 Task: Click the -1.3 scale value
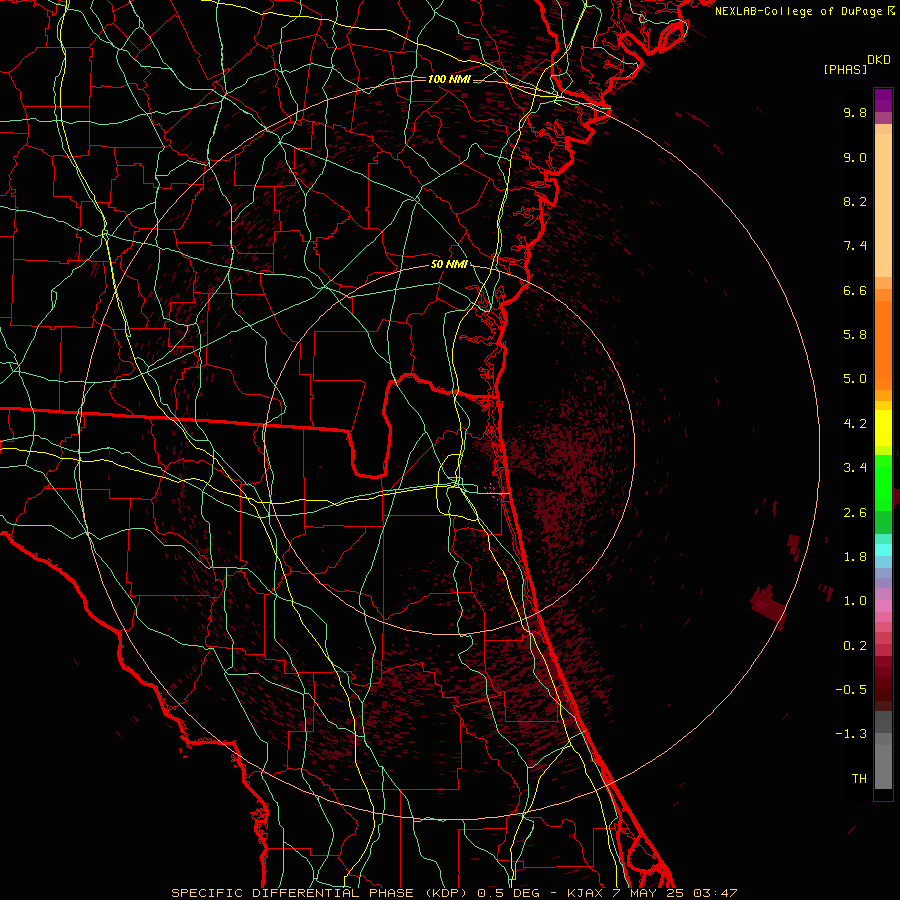[x=851, y=734]
